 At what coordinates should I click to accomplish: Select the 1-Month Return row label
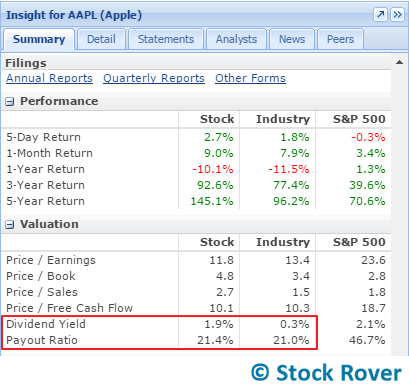point(49,153)
